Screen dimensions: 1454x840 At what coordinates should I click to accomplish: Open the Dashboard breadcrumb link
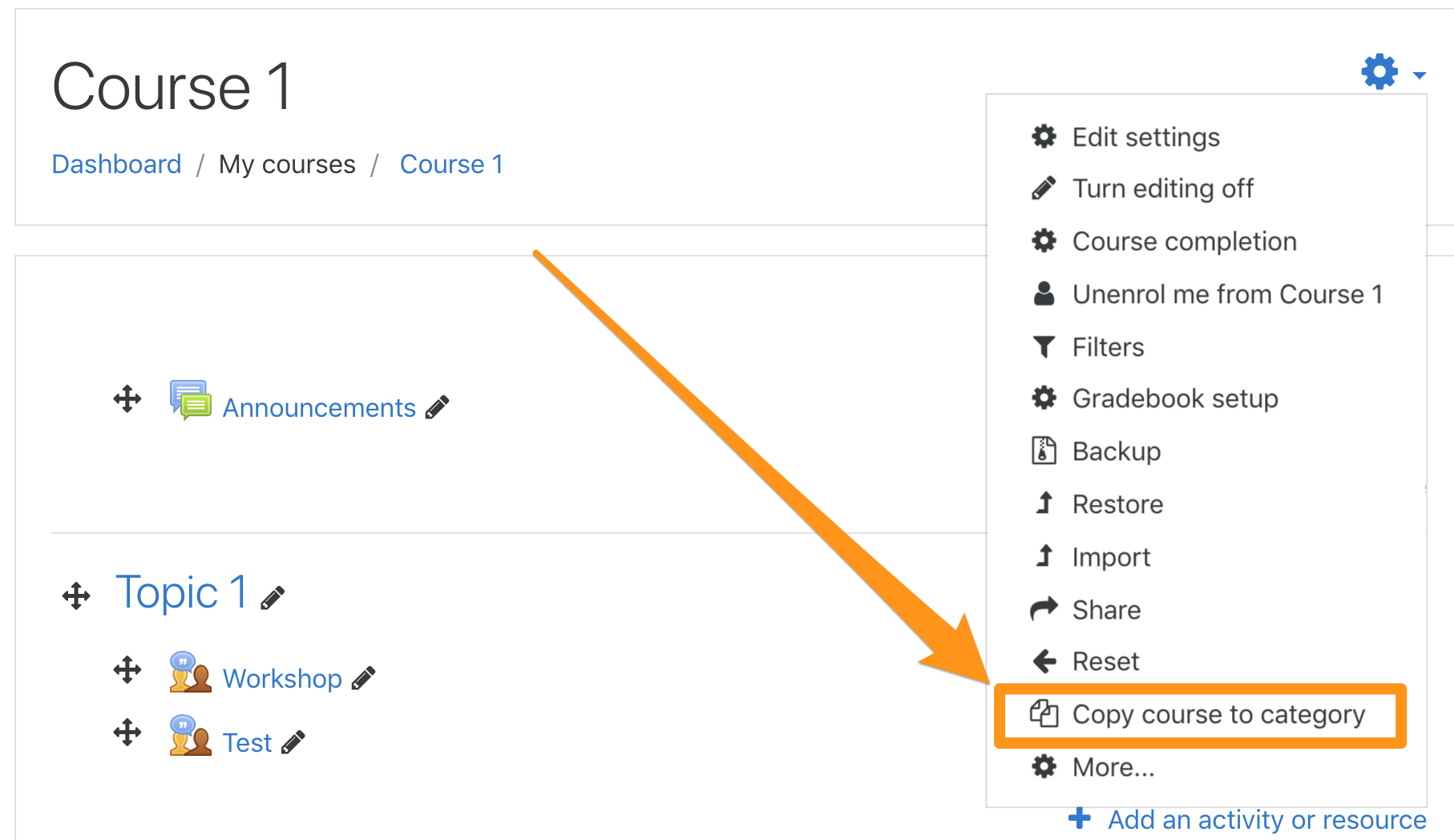[x=116, y=164]
